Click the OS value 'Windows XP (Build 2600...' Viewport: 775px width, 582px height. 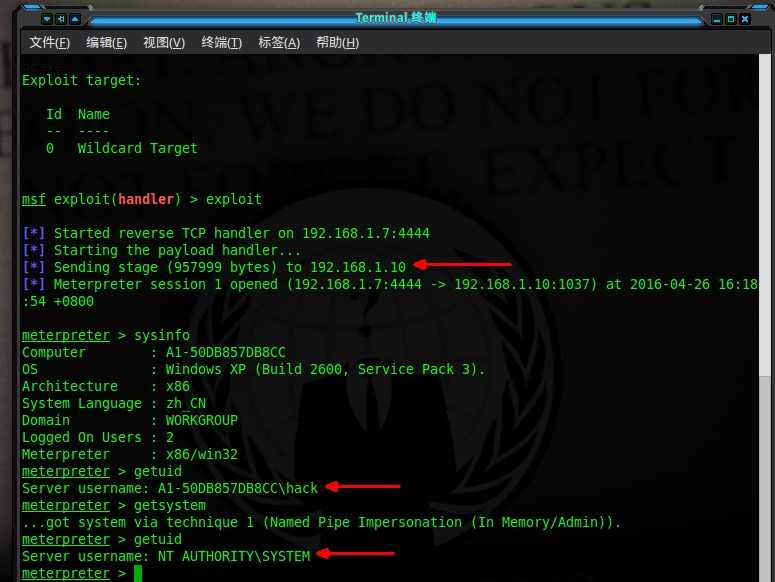click(x=325, y=370)
